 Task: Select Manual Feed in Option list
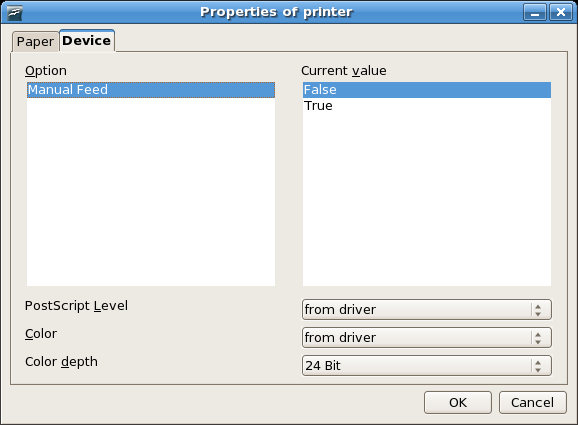(151, 90)
